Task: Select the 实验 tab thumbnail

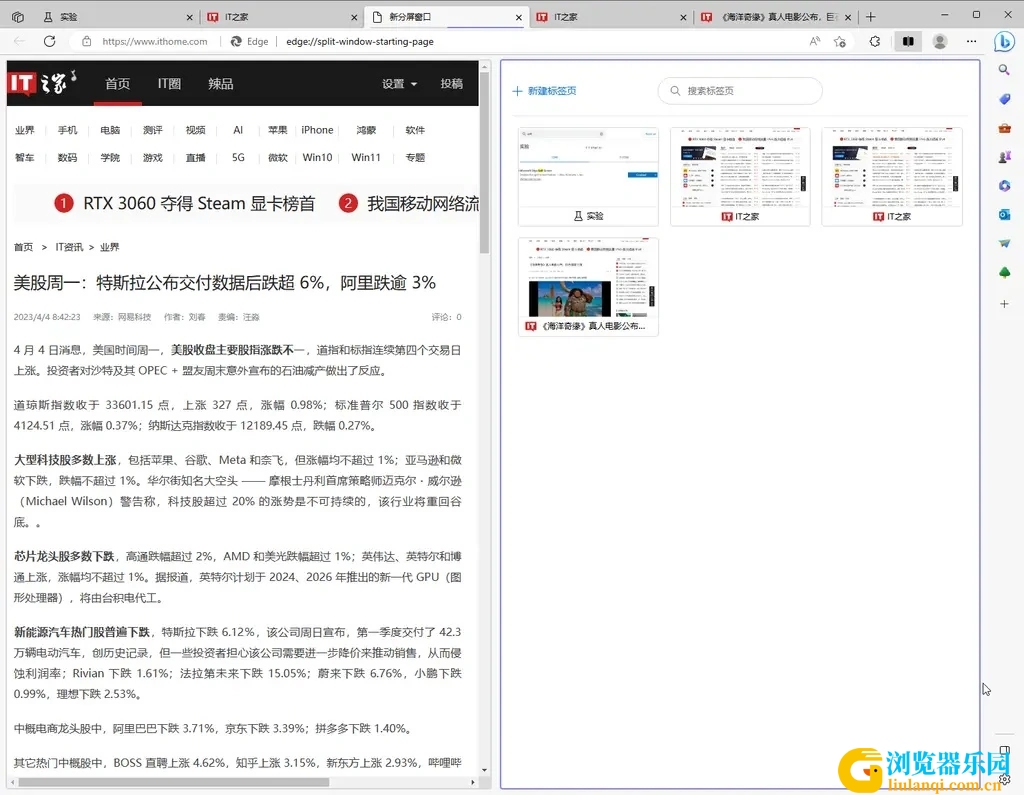Action: pos(588,177)
